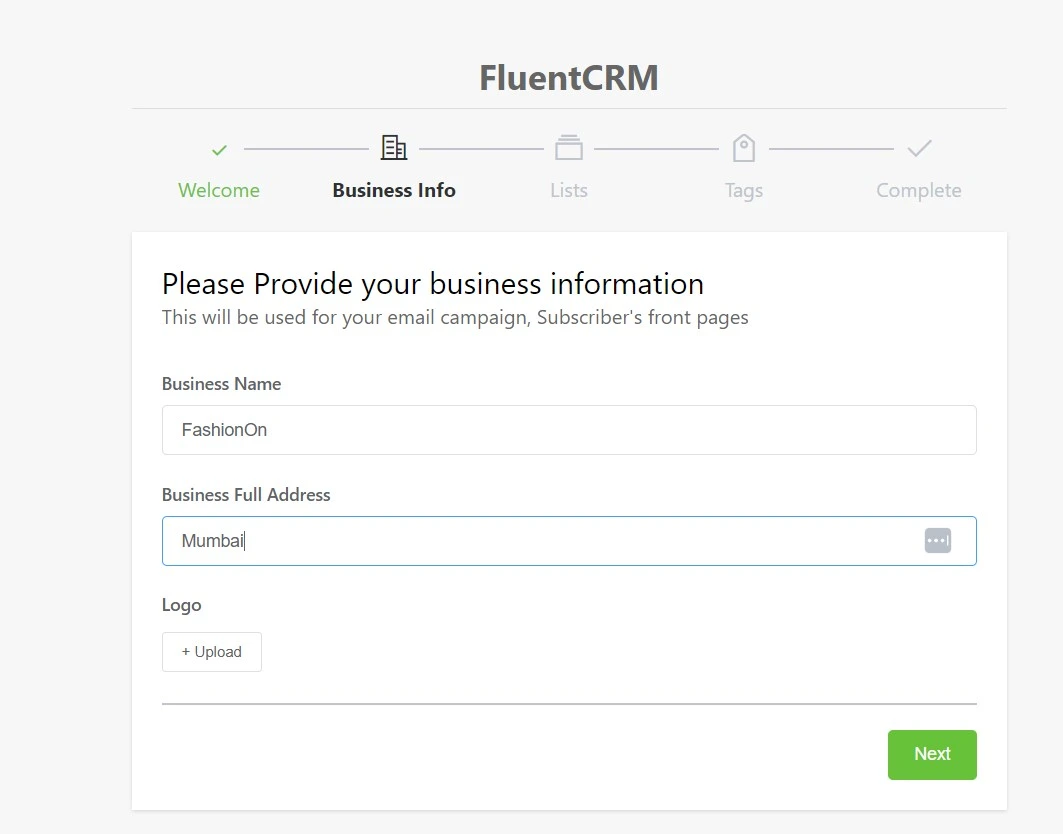
Task: Click the Logo label
Action: click(182, 605)
